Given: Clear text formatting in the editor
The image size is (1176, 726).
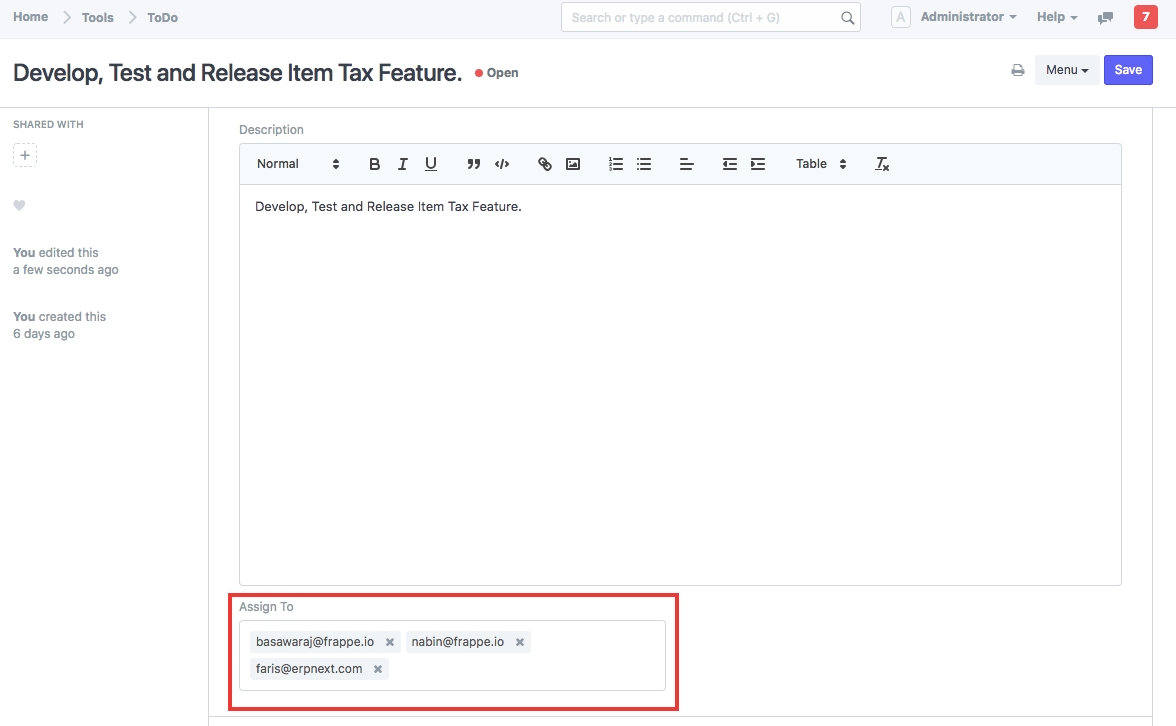Looking at the screenshot, I should click(x=882, y=164).
